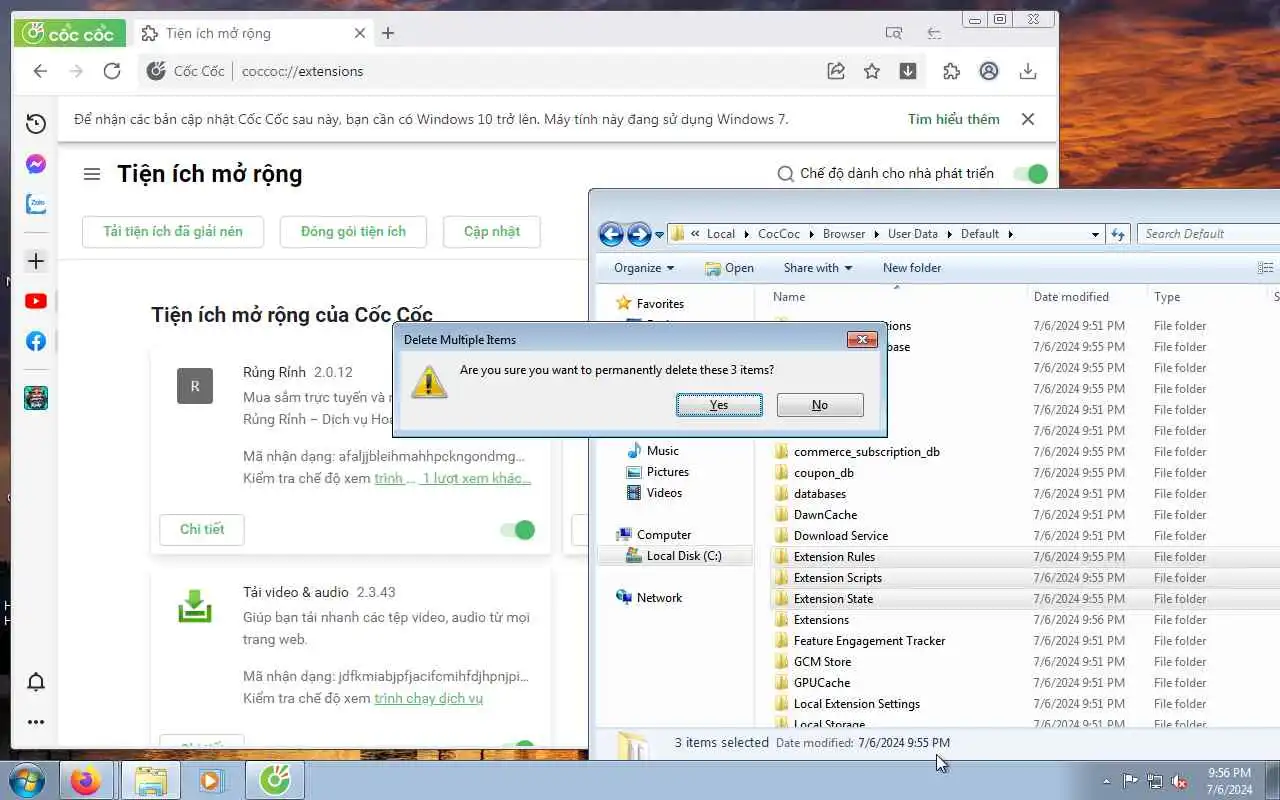
Task: Select Local Disk (C:) in navigation pane
Action: (674, 556)
